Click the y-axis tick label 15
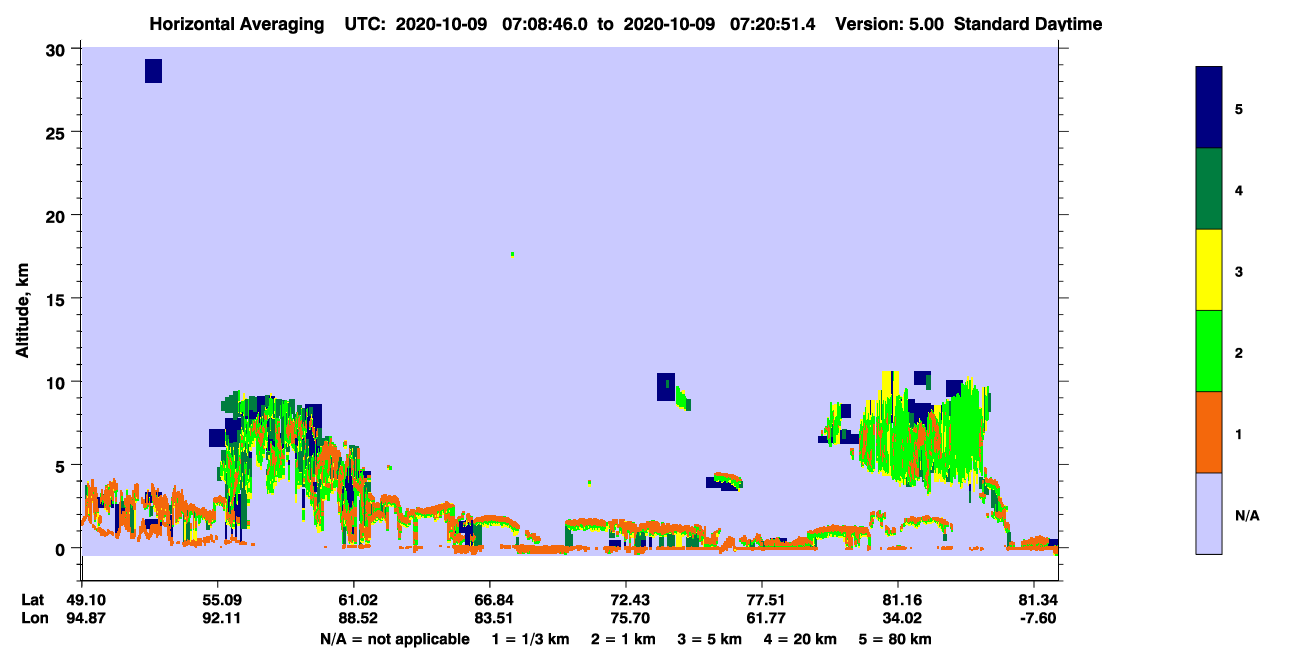This screenshot has height=667, width=1300. [57, 299]
